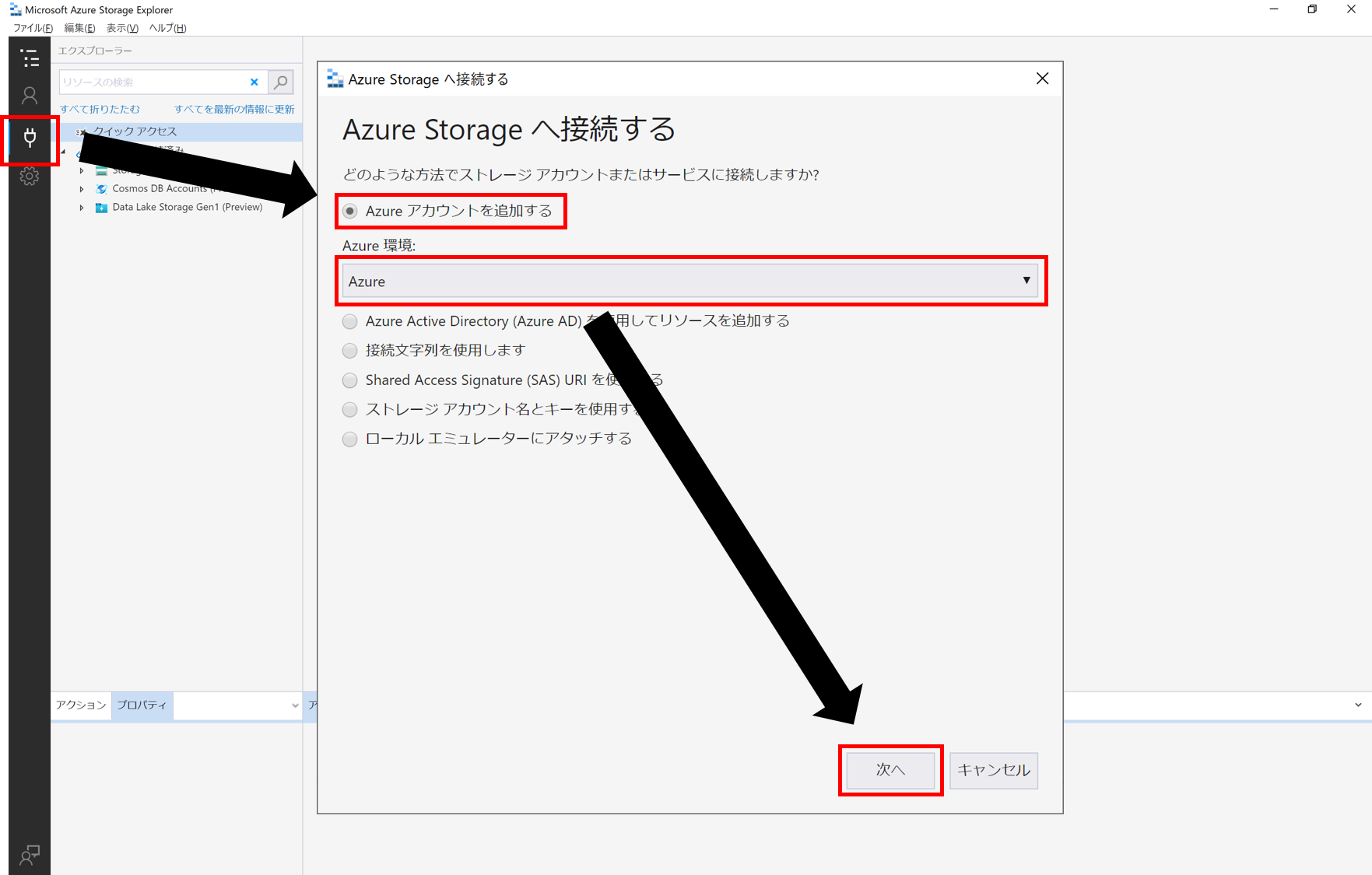Select 'ローカル エミュレーターにアタッチする' option

pyautogui.click(x=350, y=439)
